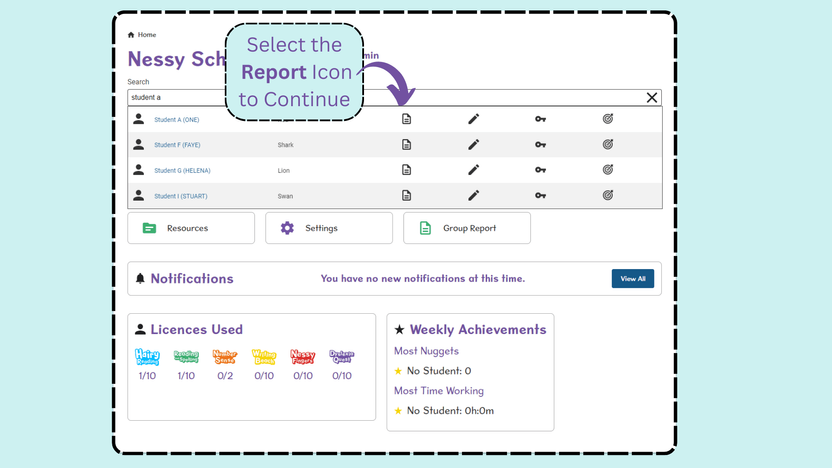
Task: Go to Home breadcrumb link
Action: tap(146, 34)
